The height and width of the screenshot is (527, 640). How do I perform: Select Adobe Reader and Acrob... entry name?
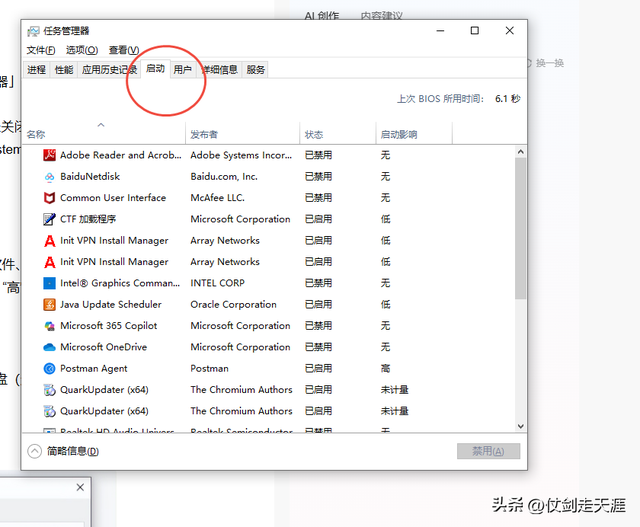(121, 156)
